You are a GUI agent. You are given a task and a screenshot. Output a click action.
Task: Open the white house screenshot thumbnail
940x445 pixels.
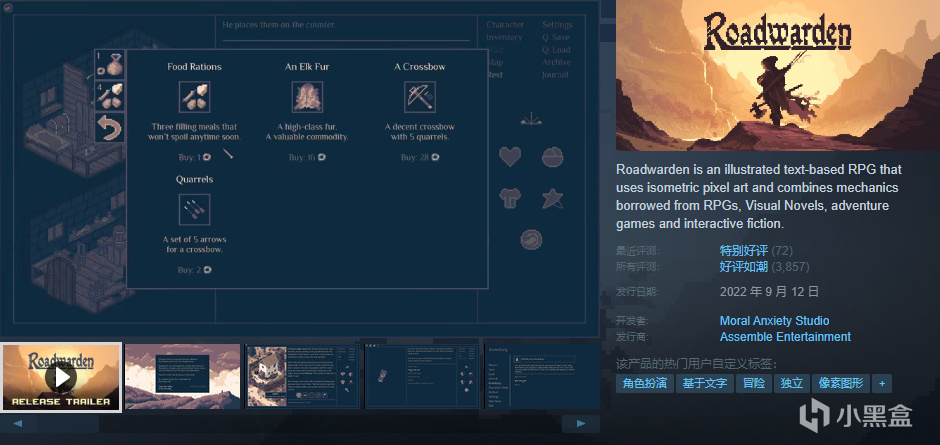click(x=303, y=377)
